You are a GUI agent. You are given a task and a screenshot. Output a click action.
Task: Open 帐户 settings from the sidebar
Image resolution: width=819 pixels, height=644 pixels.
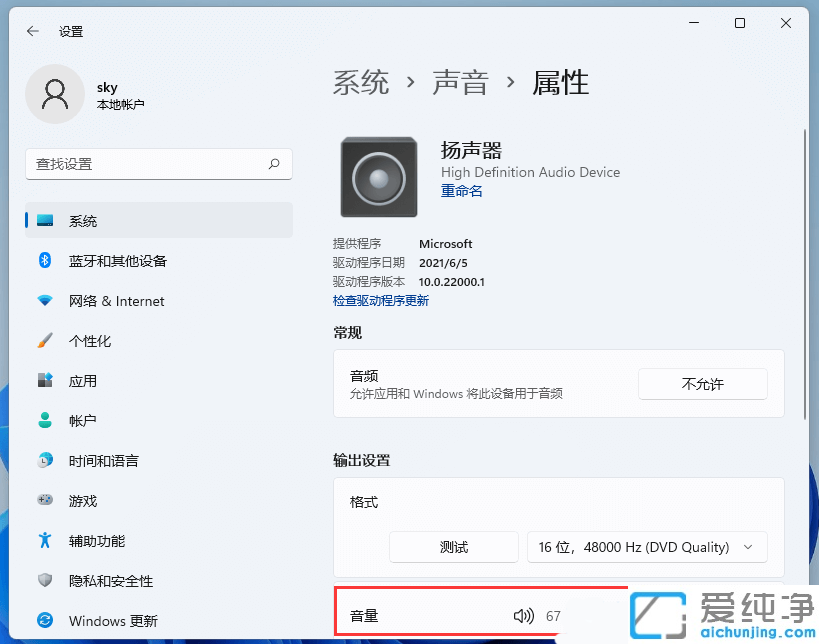[x=84, y=421]
